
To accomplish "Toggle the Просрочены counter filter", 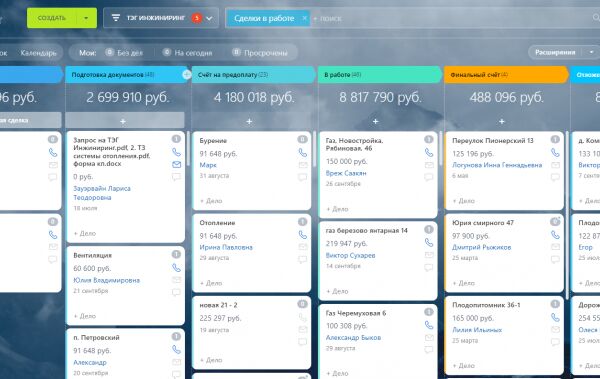I will point(260,52).
